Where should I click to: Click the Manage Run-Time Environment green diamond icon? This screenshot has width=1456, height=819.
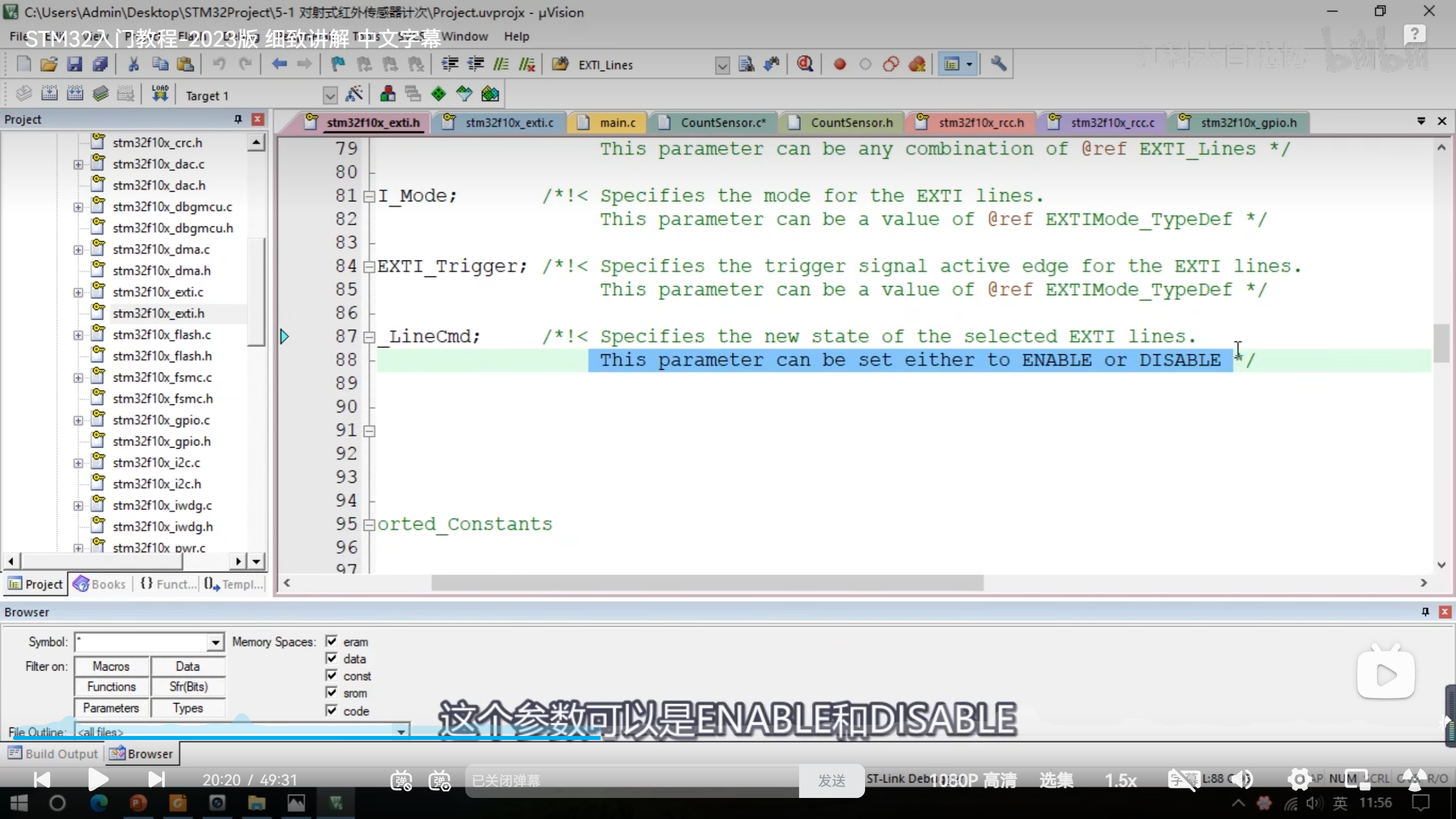click(x=439, y=94)
